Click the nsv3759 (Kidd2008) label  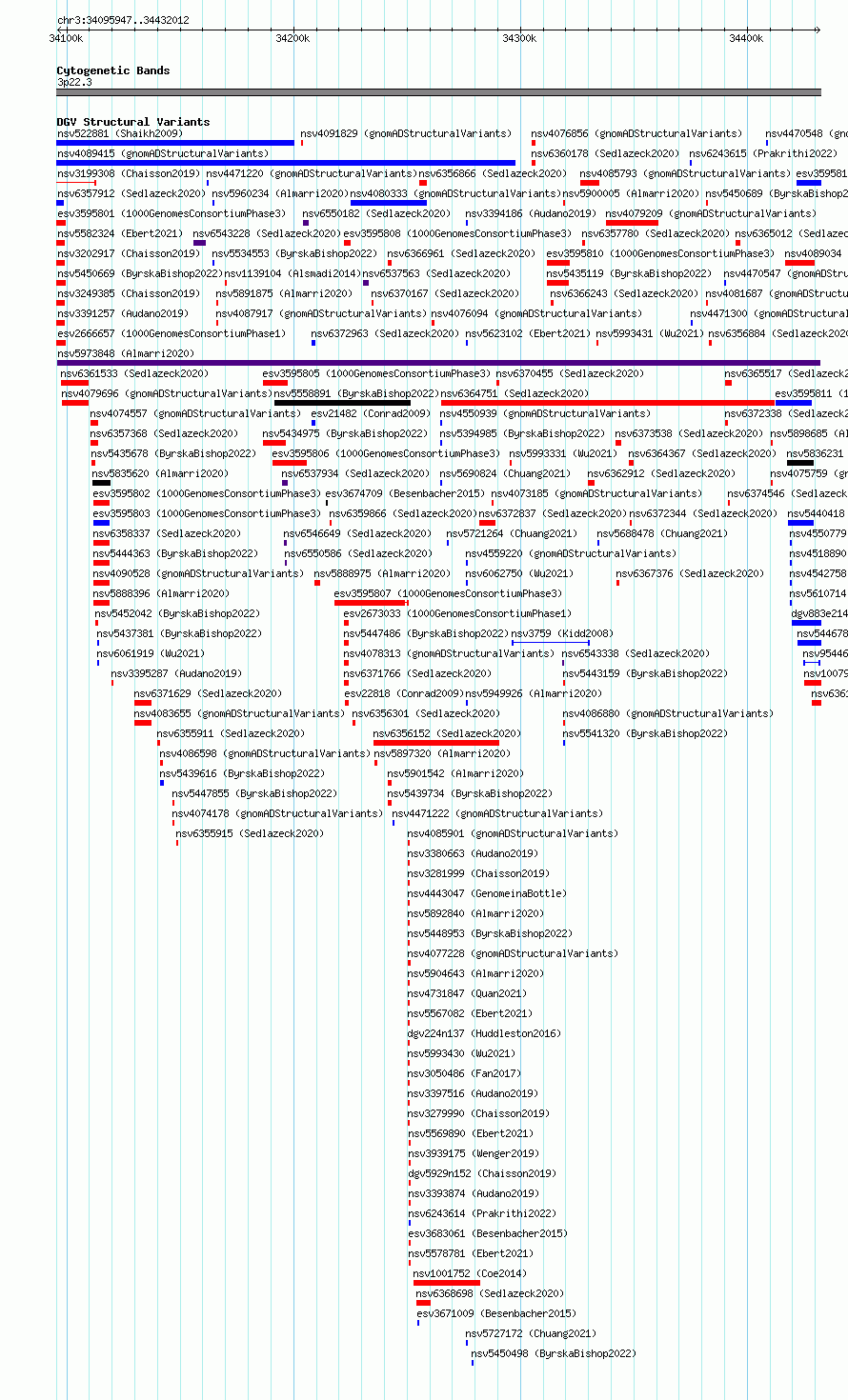pyautogui.click(x=562, y=634)
